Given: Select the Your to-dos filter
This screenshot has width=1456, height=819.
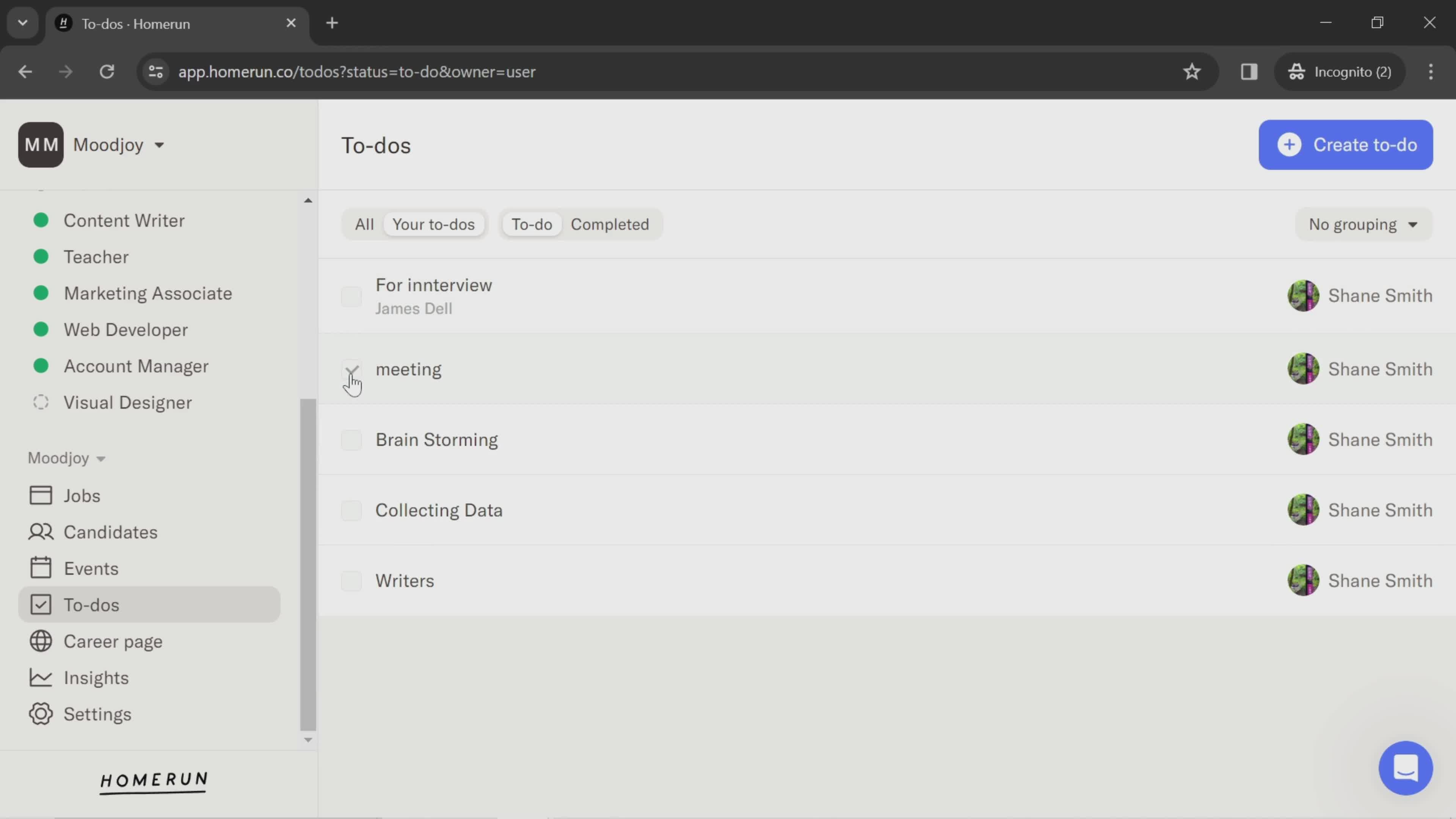Looking at the screenshot, I should tap(433, 224).
